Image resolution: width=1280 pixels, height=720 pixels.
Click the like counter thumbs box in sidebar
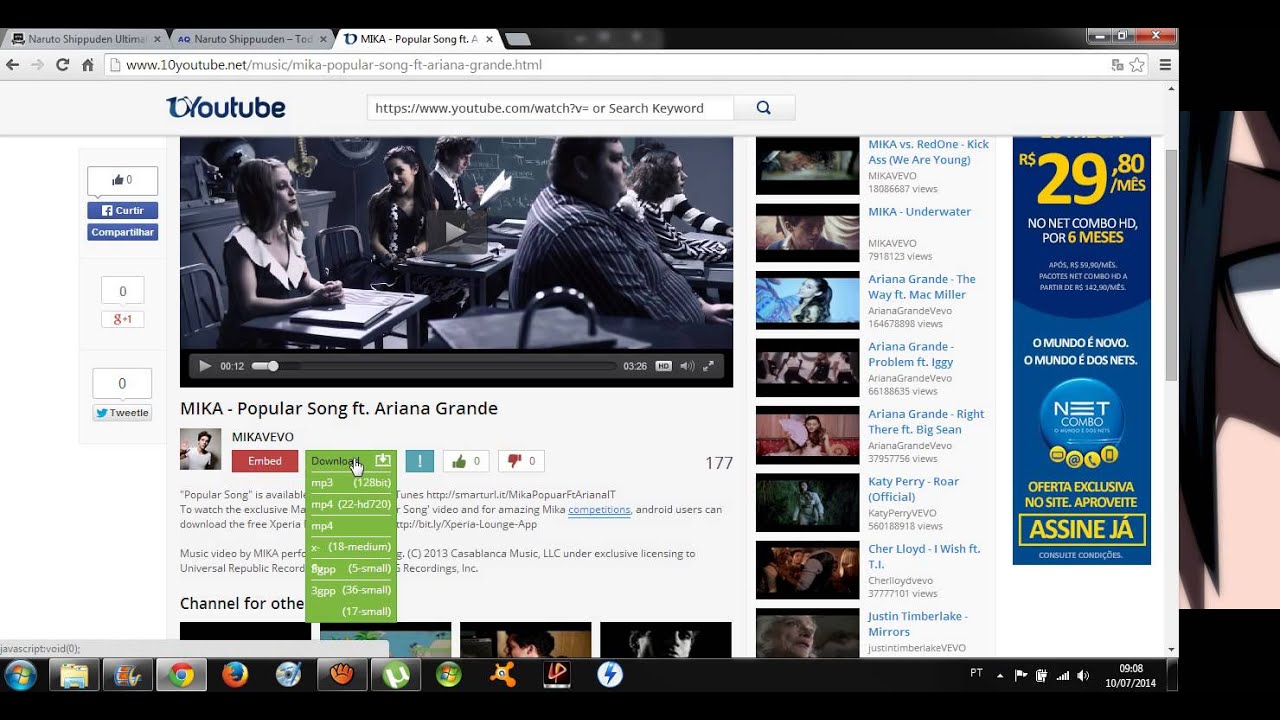[122, 180]
